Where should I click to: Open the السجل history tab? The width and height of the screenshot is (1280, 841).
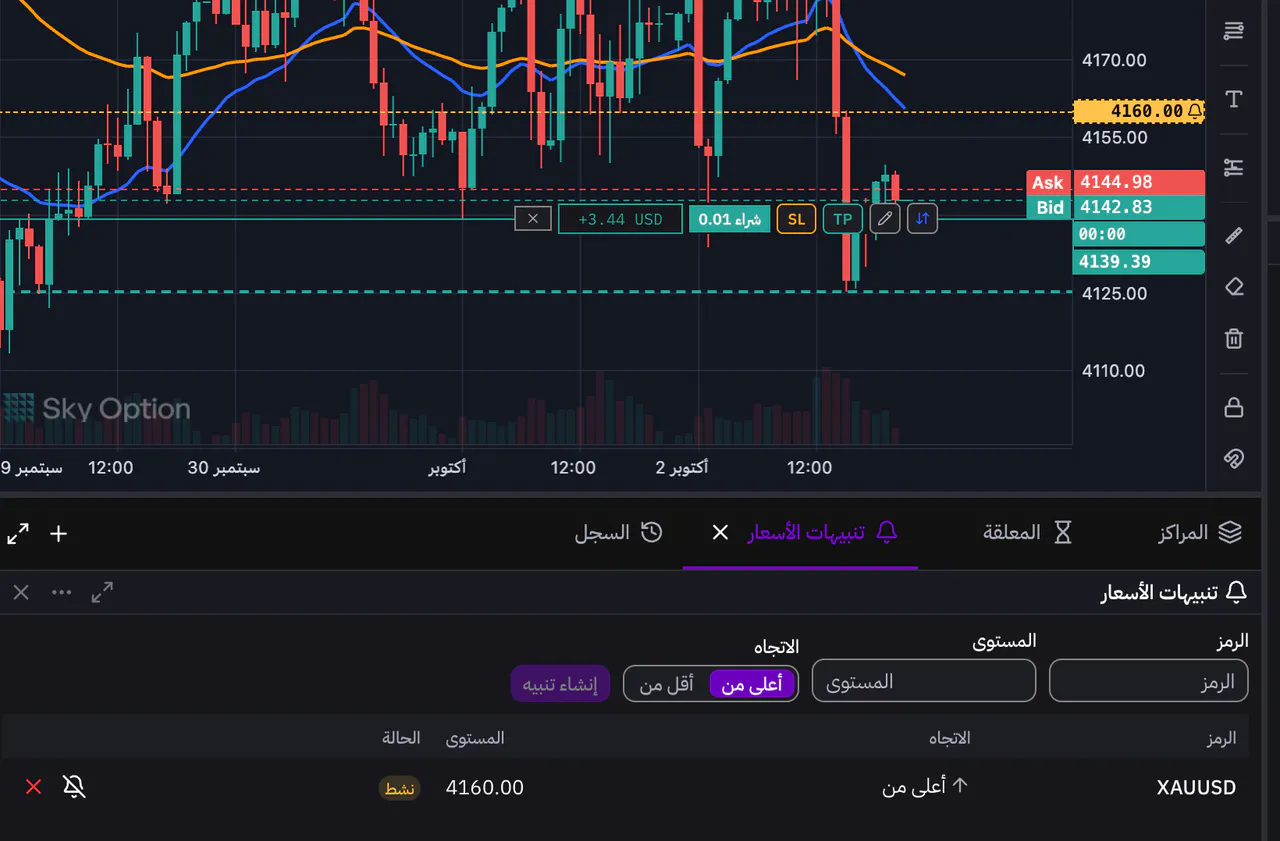(x=618, y=532)
